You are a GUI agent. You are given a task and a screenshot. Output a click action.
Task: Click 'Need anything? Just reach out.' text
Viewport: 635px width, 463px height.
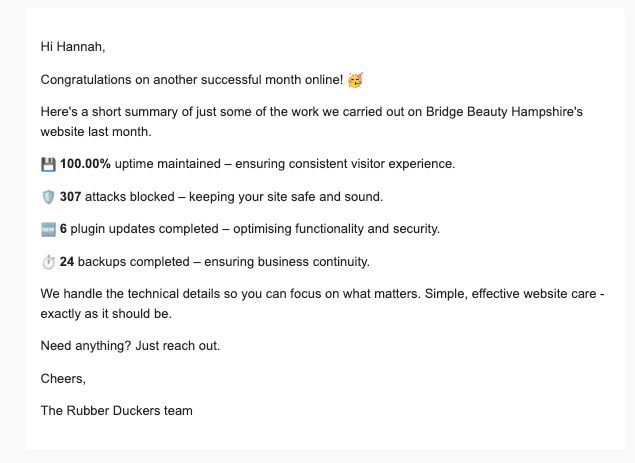[129, 345]
